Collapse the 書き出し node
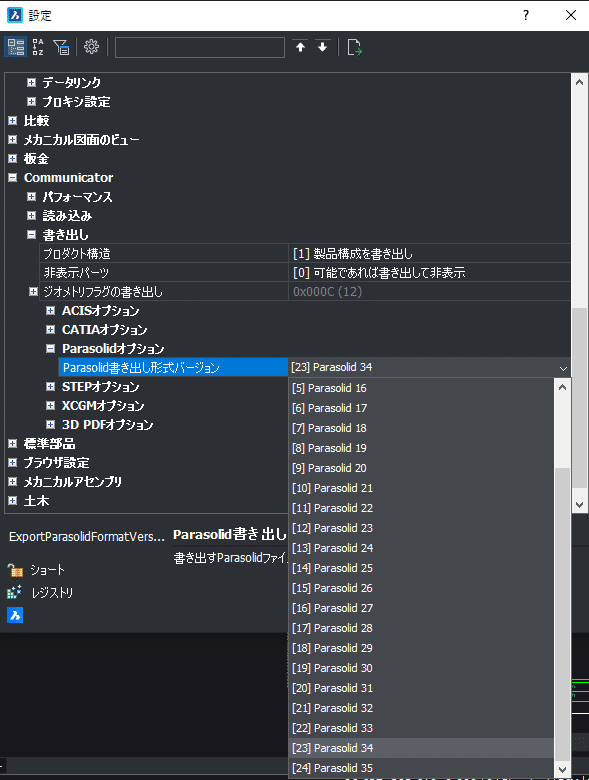 31,234
